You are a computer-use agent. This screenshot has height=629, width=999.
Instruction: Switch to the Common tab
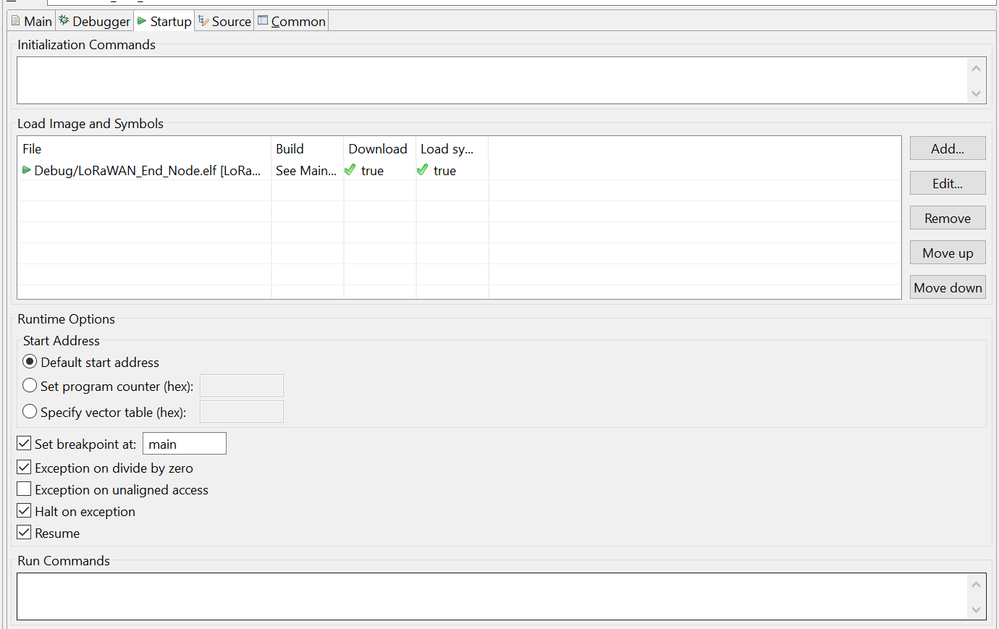pos(291,21)
